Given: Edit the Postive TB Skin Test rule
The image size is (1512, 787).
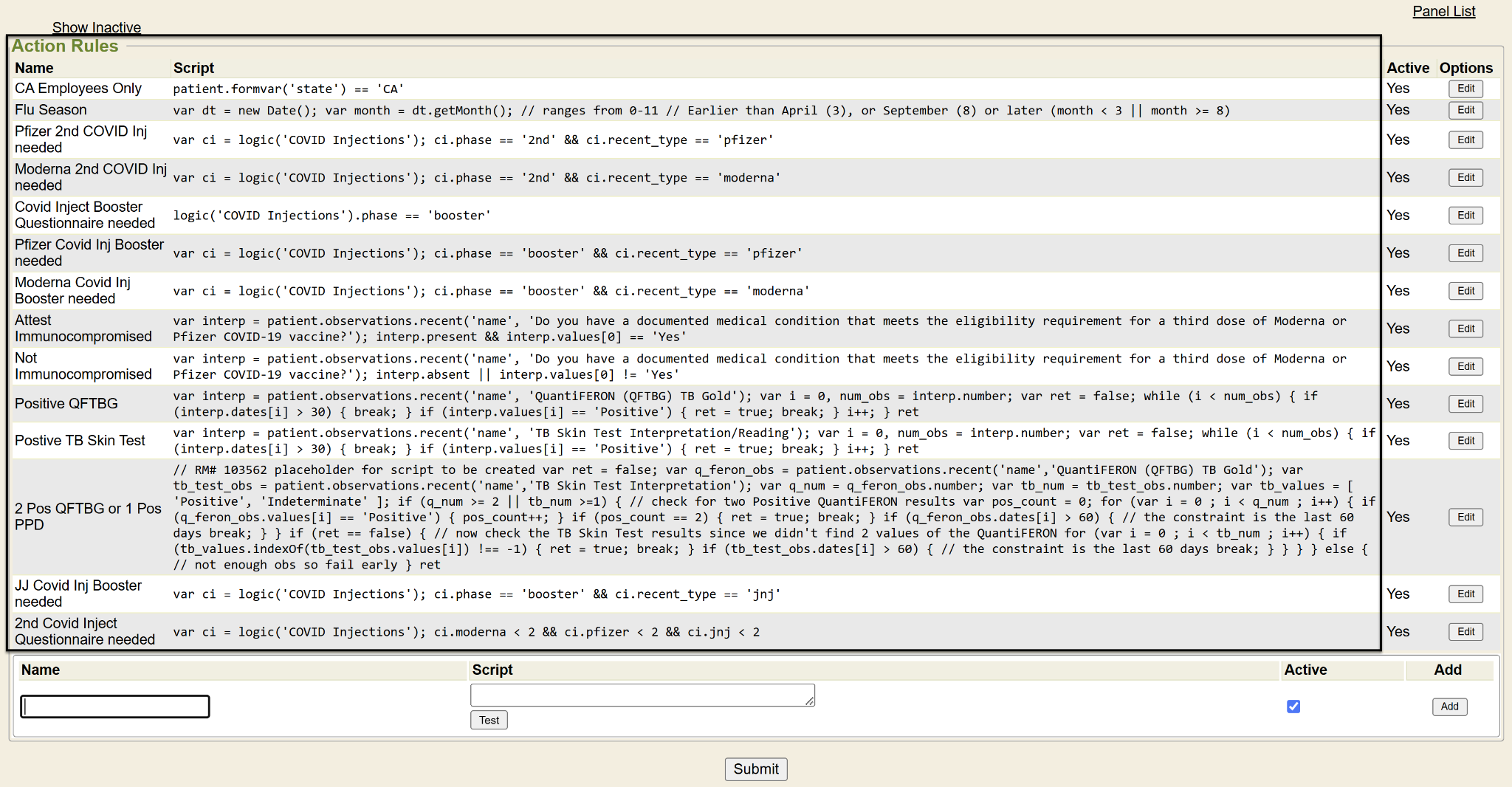Looking at the screenshot, I should pyautogui.click(x=1465, y=441).
